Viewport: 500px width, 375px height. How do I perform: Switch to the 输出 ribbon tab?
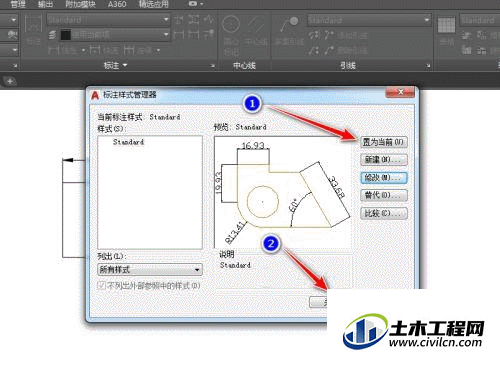point(45,4)
